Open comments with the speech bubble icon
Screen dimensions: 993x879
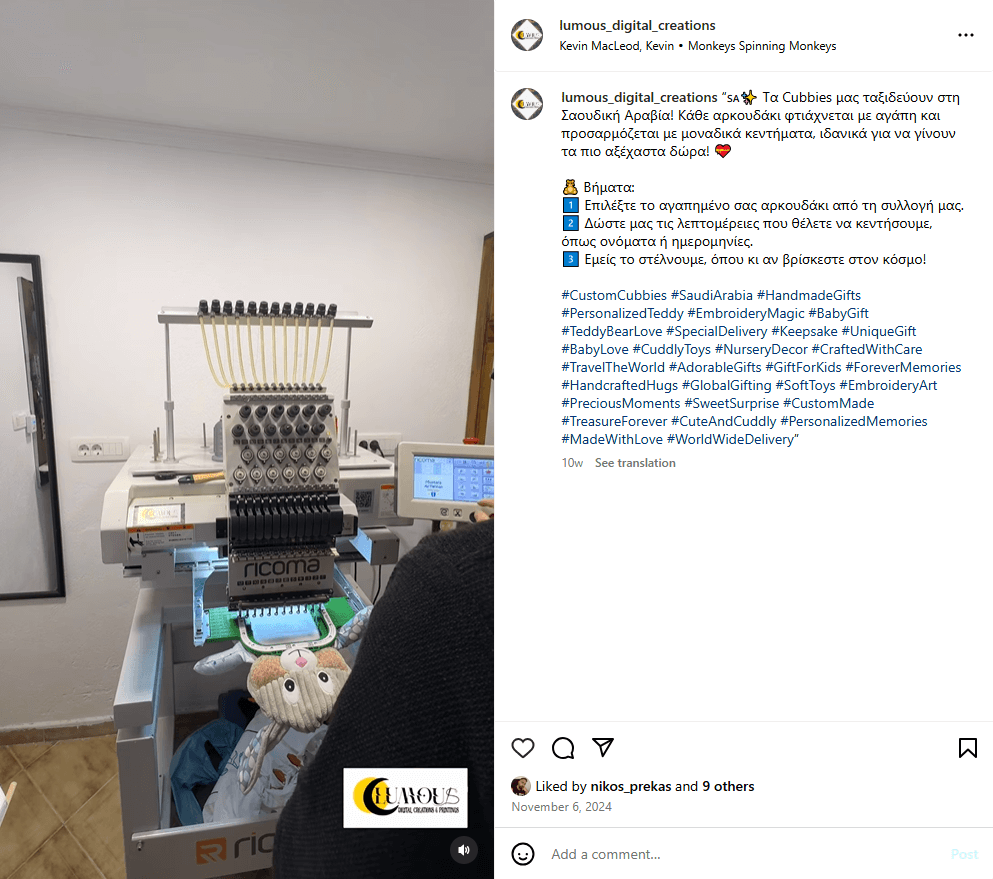(562, 748)
